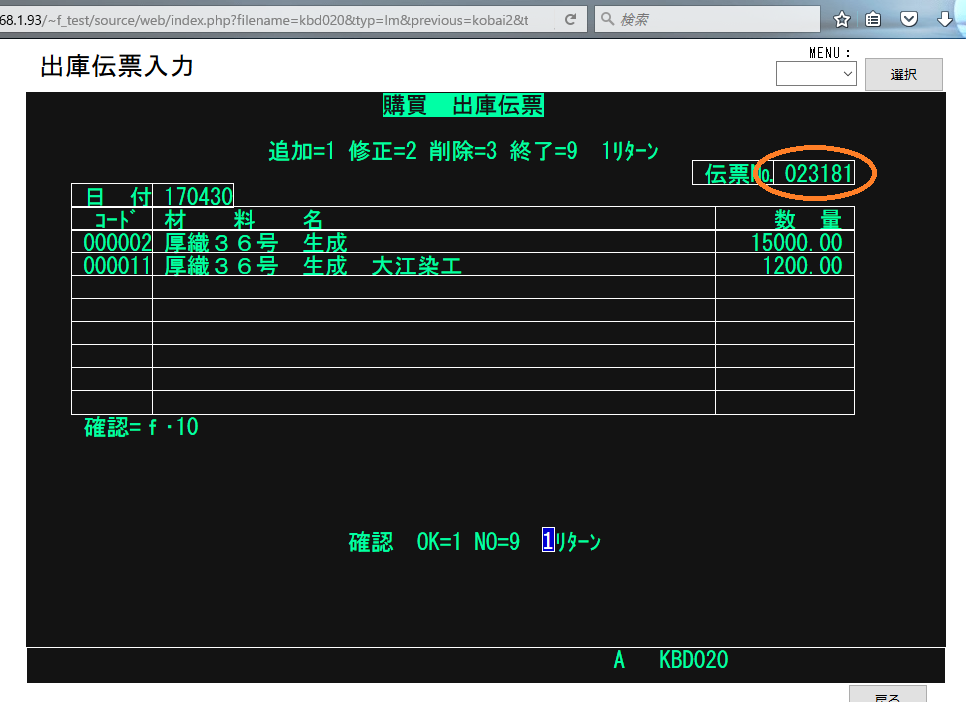Click material name 厚織36号 生成 大江染工
The image size is (966, 702).
313,265
